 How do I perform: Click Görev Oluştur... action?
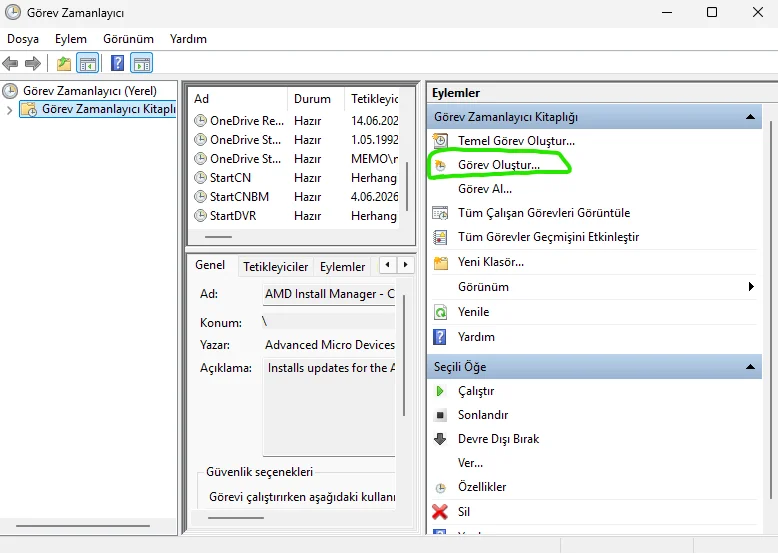click(499, 165)
